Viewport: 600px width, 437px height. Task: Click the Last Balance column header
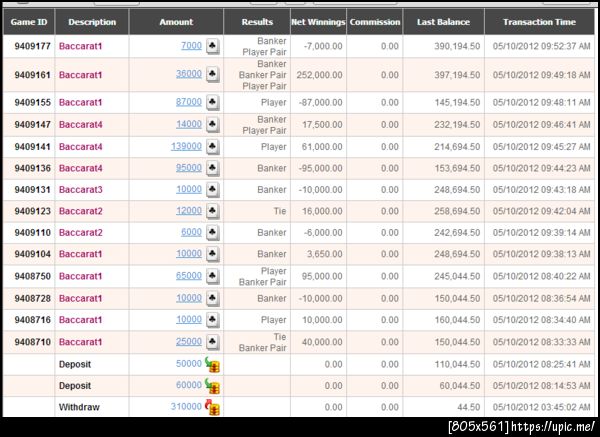443,22
